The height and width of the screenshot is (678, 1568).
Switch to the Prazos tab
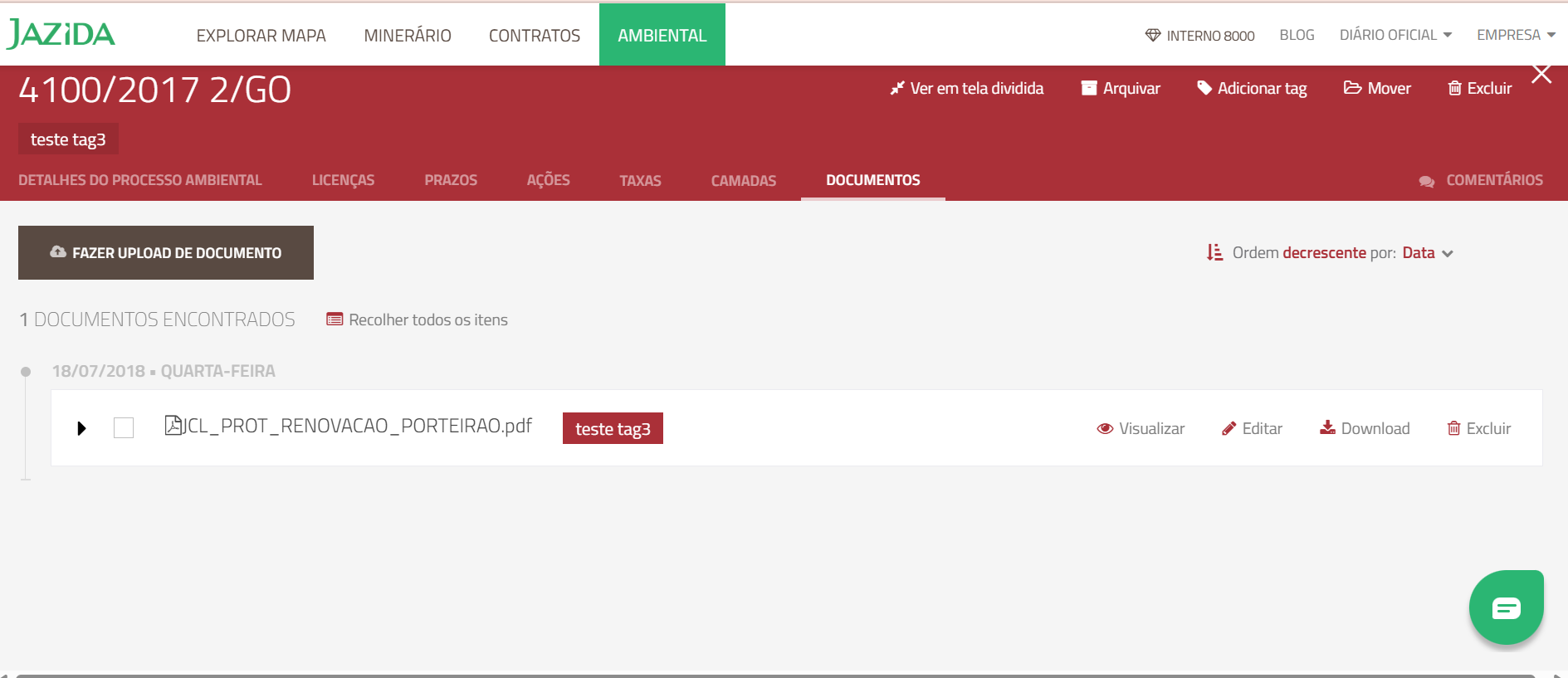click(451, 180)
